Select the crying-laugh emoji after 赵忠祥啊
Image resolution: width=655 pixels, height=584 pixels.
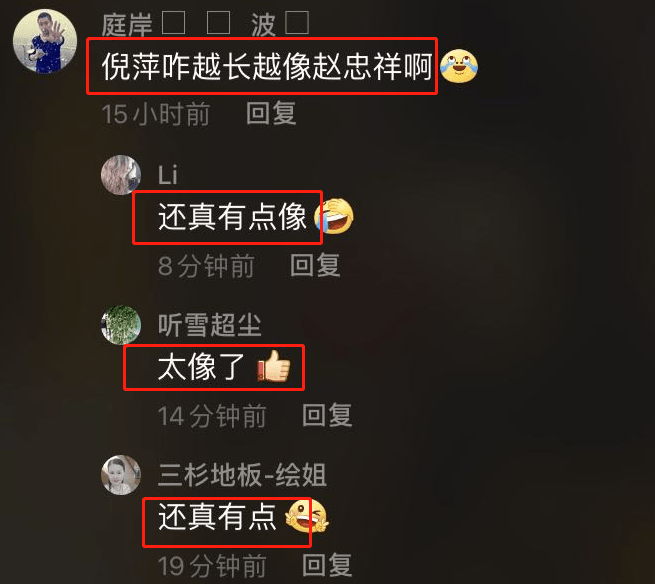pos(459,66)
